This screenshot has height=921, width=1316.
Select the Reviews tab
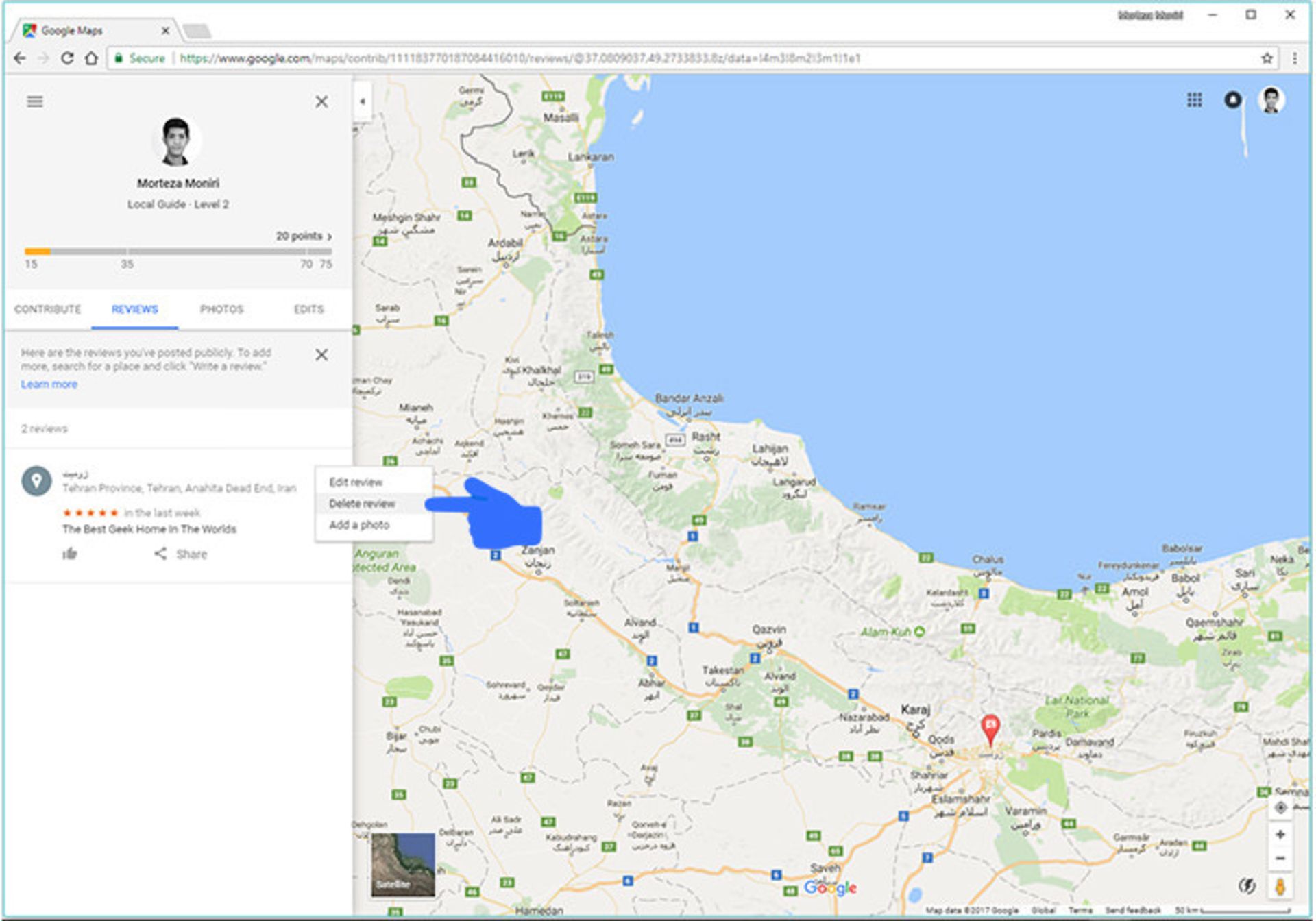135,309
